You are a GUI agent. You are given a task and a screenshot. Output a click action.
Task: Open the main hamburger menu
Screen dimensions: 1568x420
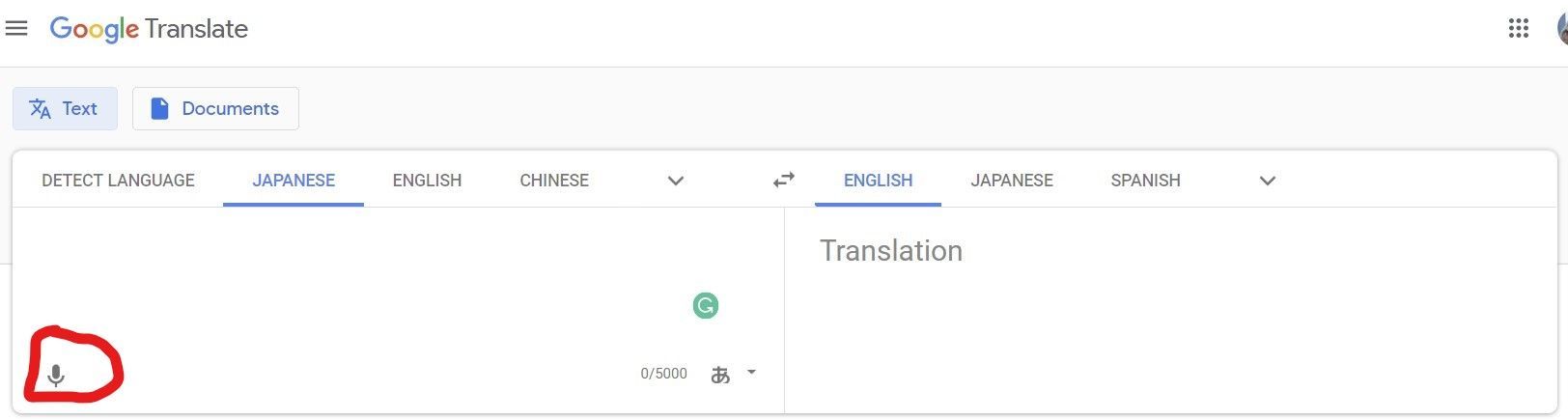coord(16,29)
